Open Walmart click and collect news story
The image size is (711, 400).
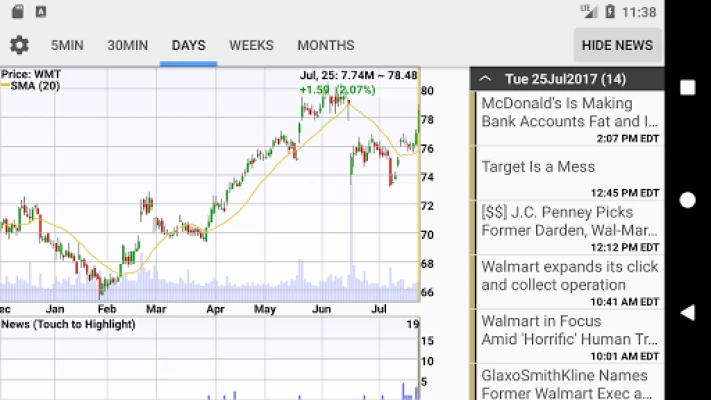coord(569,282)
